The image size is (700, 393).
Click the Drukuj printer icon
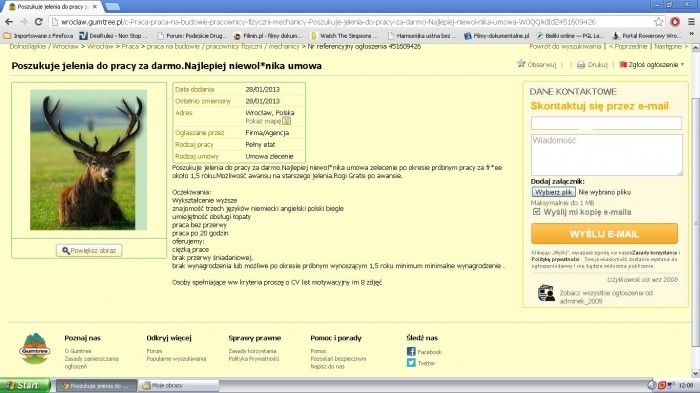click(581, 65)
